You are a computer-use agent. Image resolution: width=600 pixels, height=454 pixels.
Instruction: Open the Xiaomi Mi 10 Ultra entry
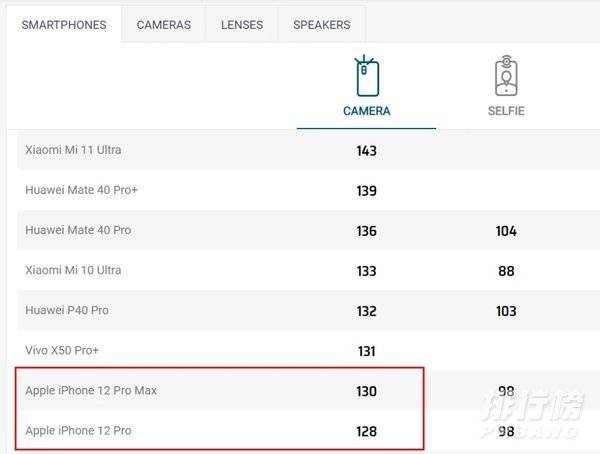click(73, 270)
